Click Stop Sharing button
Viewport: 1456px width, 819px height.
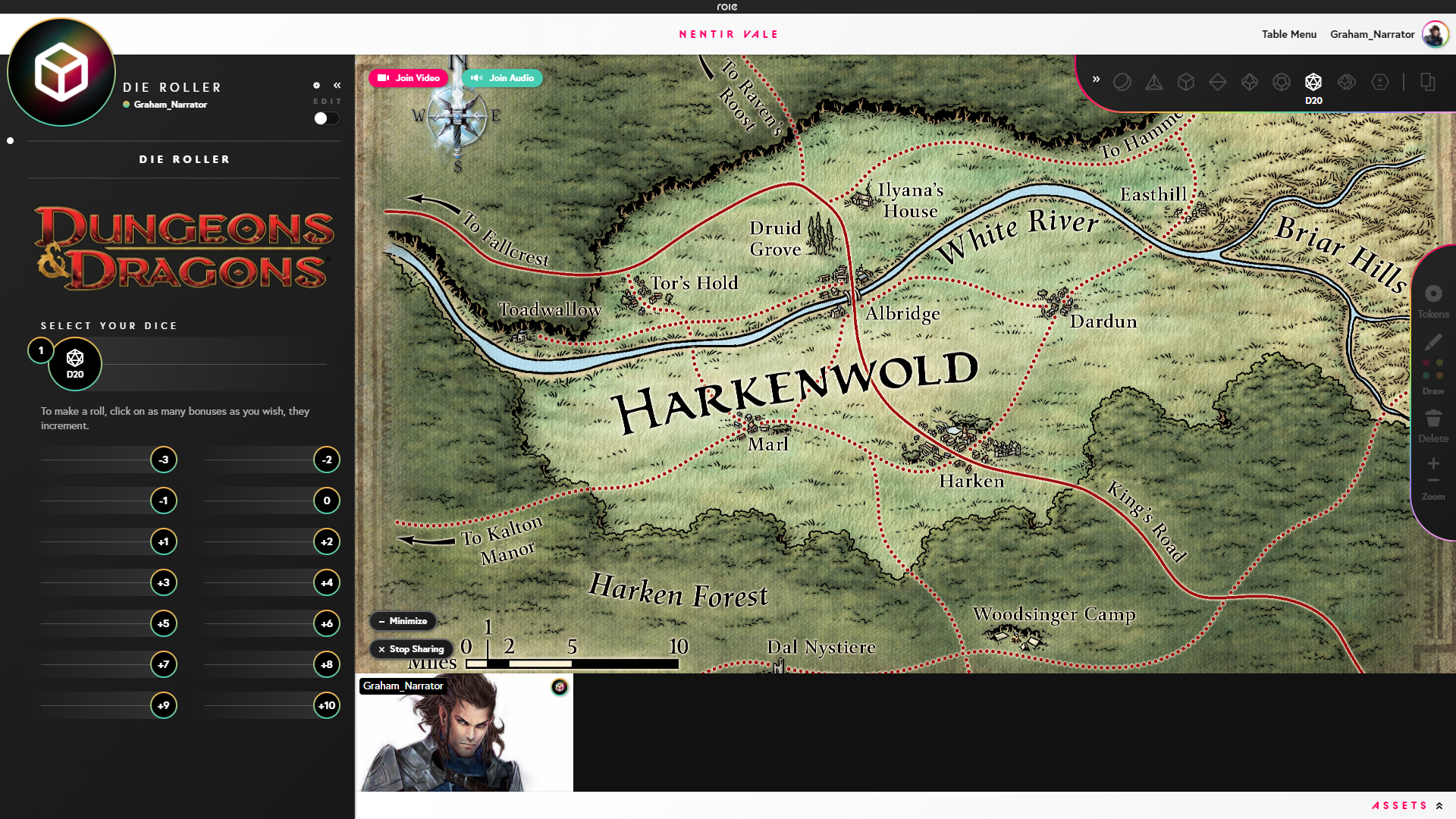click(x=412, y=649)
